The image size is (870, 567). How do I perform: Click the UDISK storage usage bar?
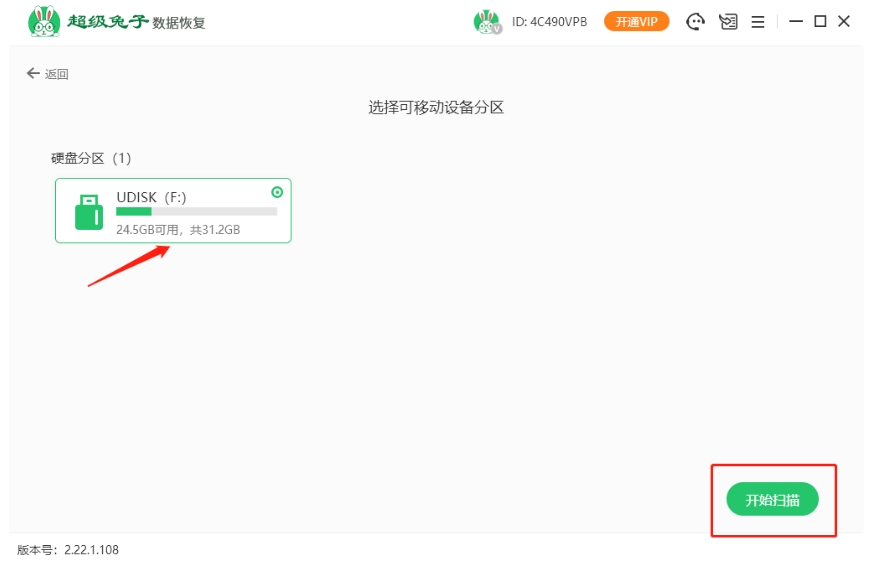[x=196, y=212]
